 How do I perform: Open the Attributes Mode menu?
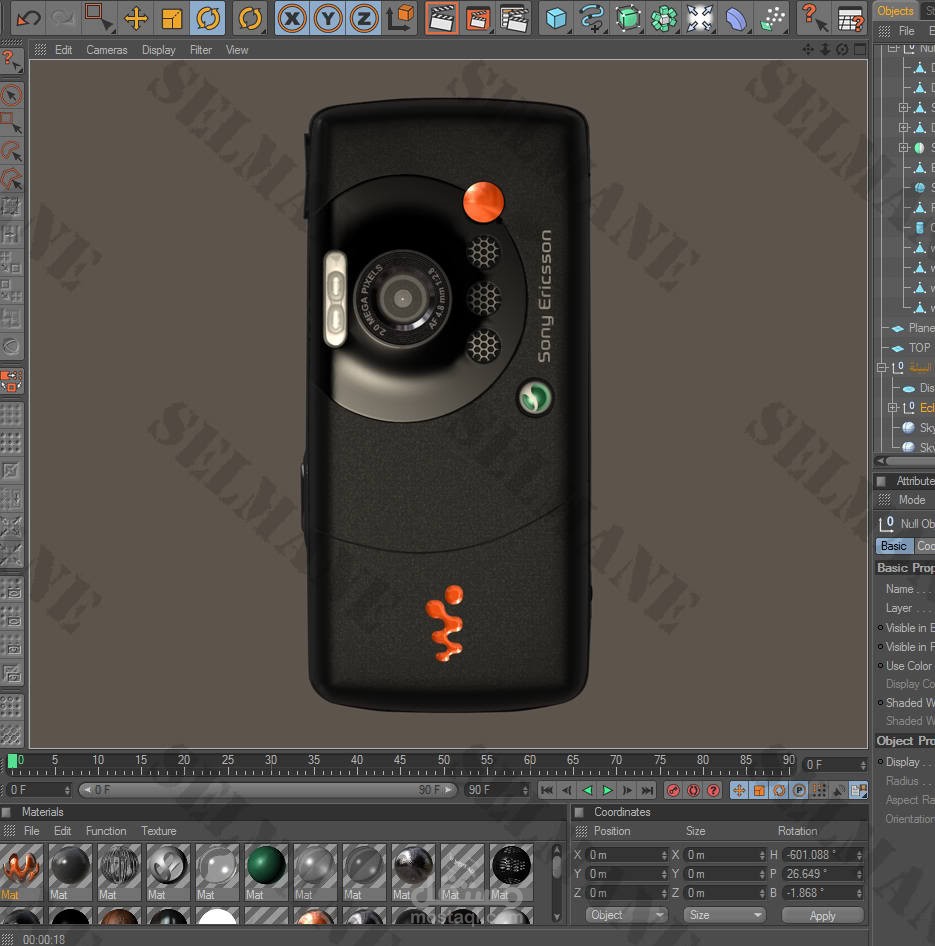pyautogui.click(x=911, y=500)
